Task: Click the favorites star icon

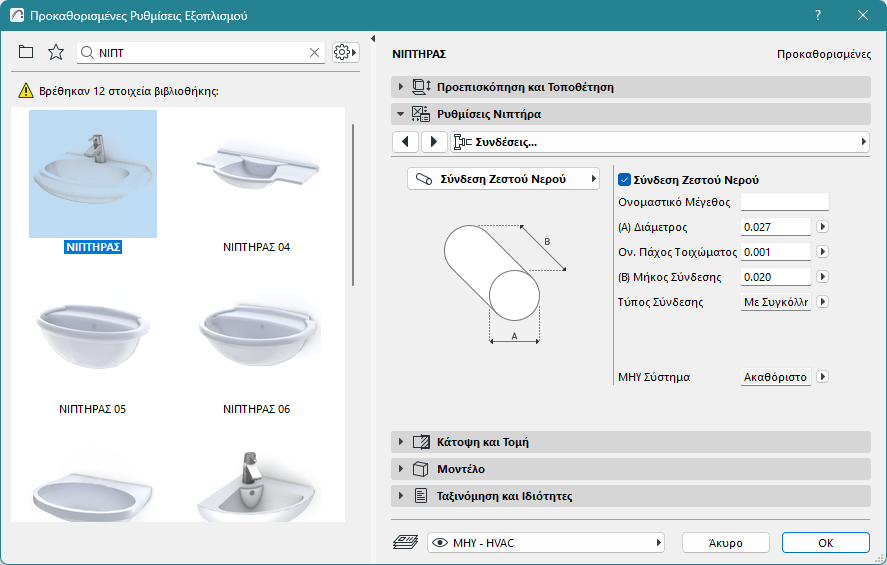Action: pos(56,52)
